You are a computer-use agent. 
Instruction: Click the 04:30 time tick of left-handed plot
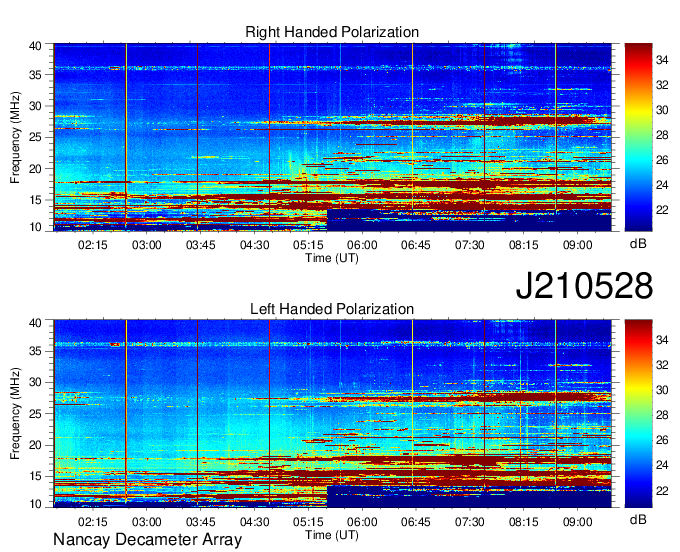click(255, 522)
